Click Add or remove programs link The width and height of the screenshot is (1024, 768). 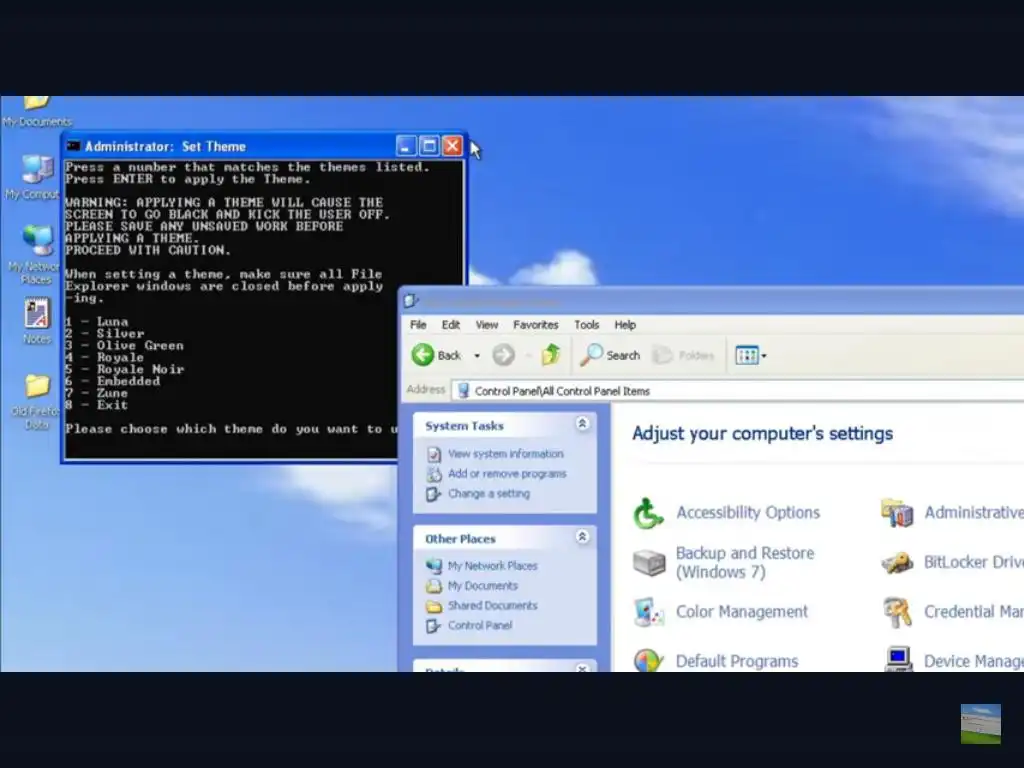click(x=507, y=473)
